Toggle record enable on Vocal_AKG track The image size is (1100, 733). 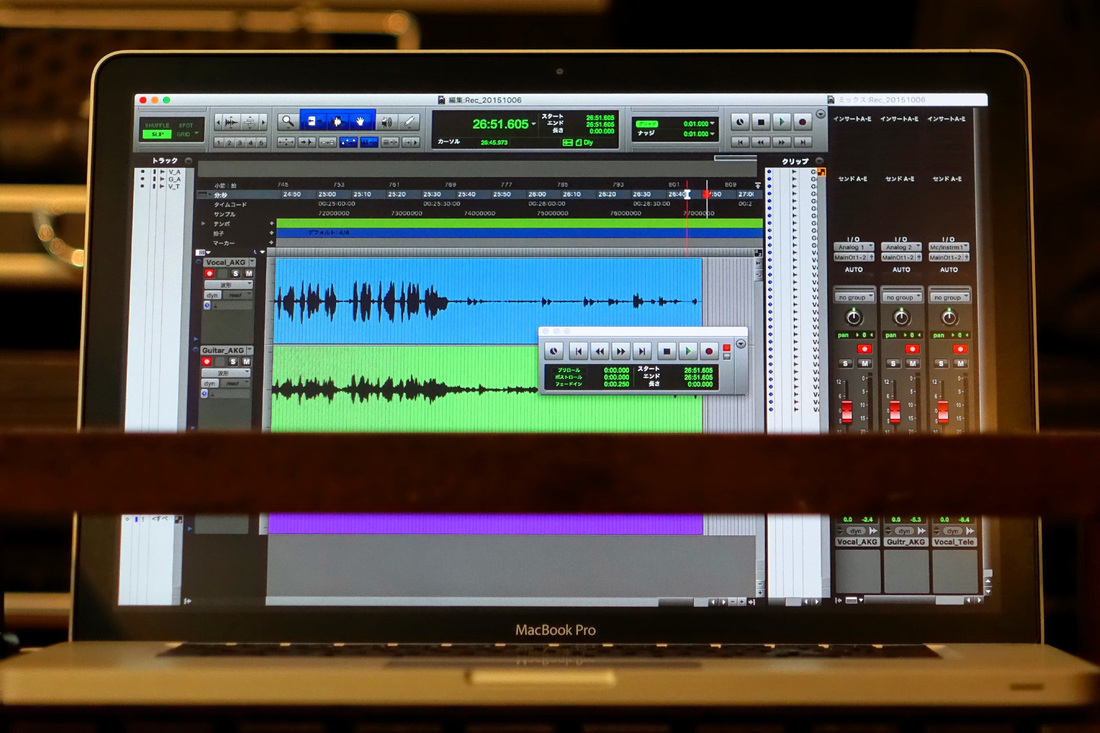(209, 274)
